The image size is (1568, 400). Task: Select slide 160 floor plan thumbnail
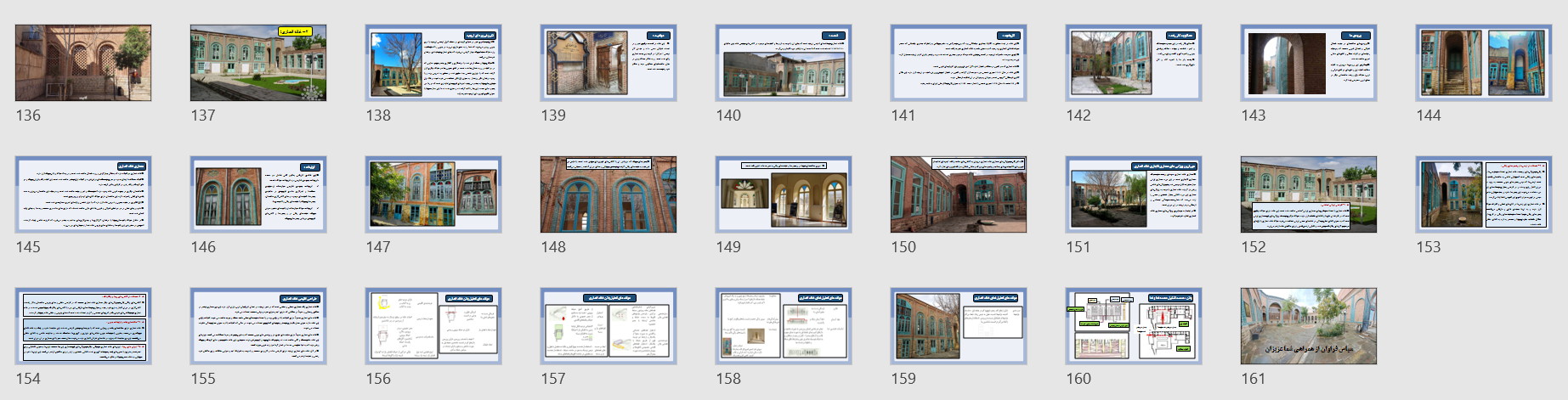(x=1134, y=326)
